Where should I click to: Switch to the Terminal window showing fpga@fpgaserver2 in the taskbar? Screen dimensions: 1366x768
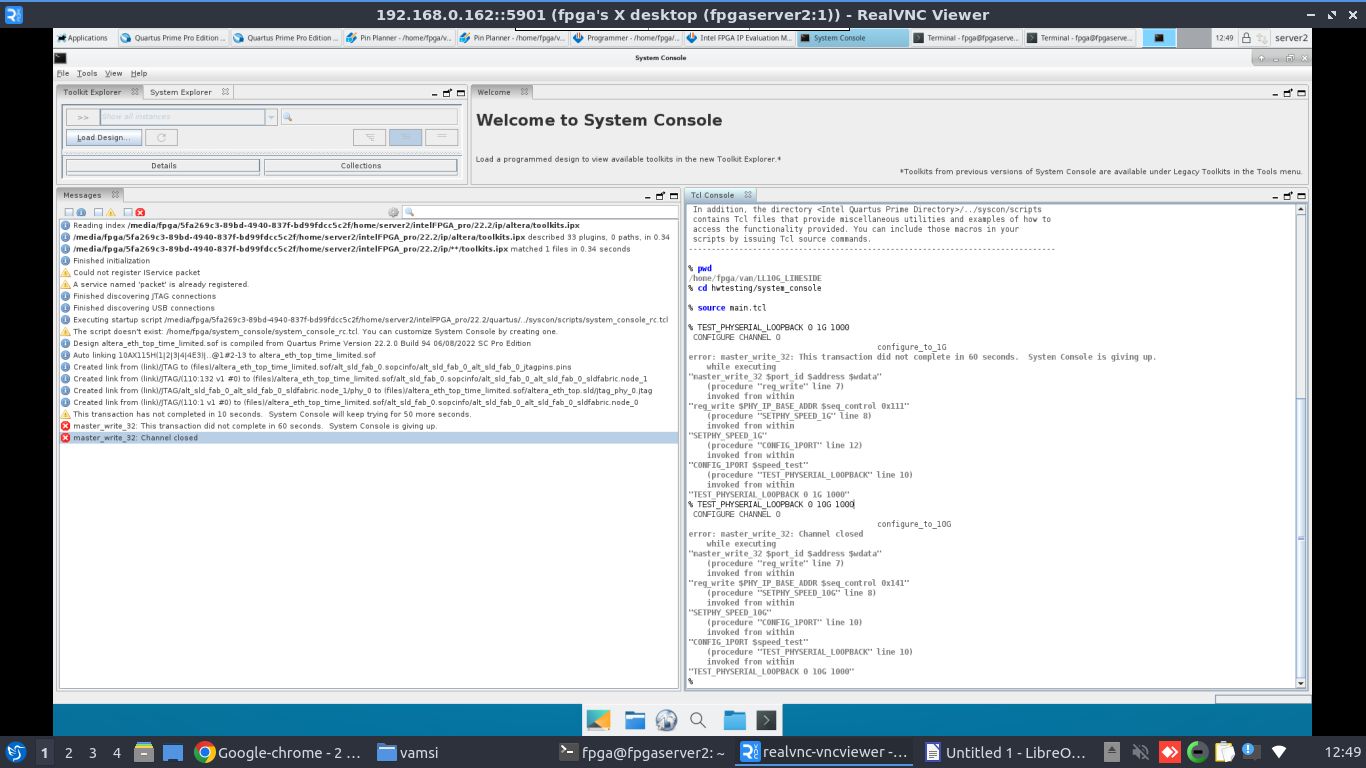pos(643,752)
